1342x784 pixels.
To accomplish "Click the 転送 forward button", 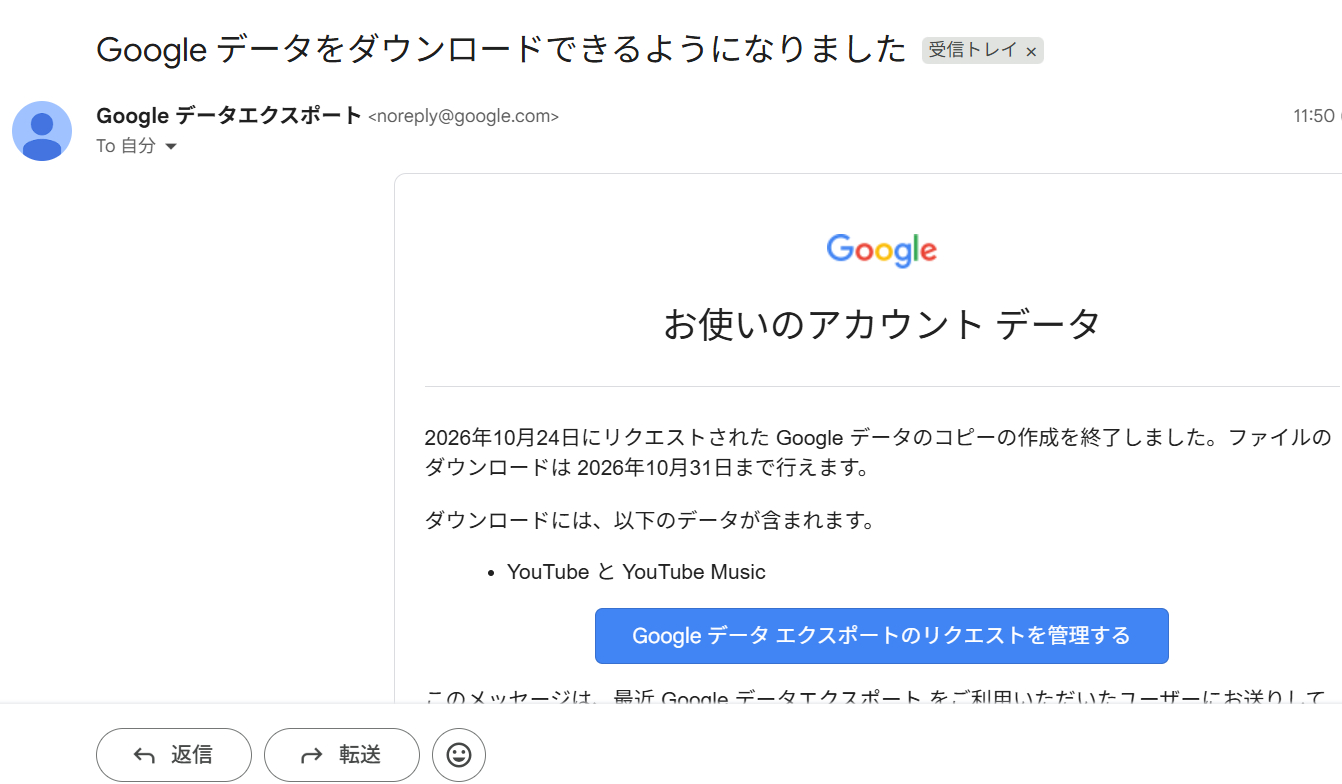I will (342, 755).
